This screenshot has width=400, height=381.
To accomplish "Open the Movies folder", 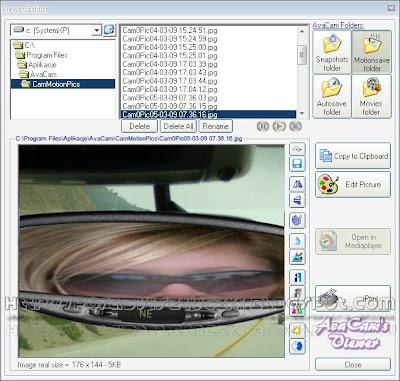I will click(x=371, y=96).
